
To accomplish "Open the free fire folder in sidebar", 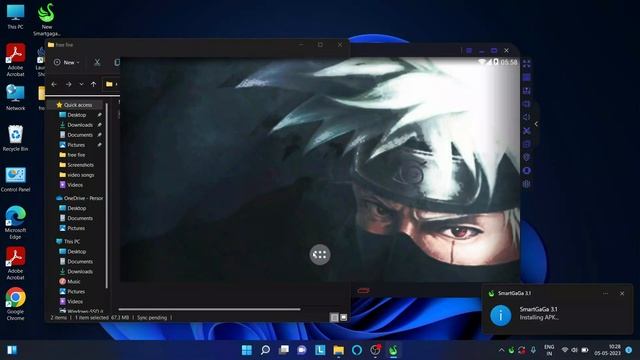I will (x=72, y=155).
